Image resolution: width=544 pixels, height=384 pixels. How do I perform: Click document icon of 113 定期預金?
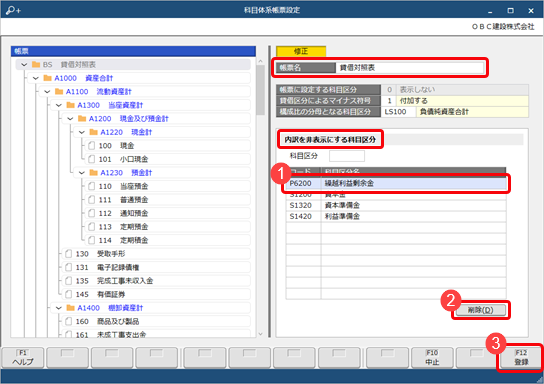point(92,227)
